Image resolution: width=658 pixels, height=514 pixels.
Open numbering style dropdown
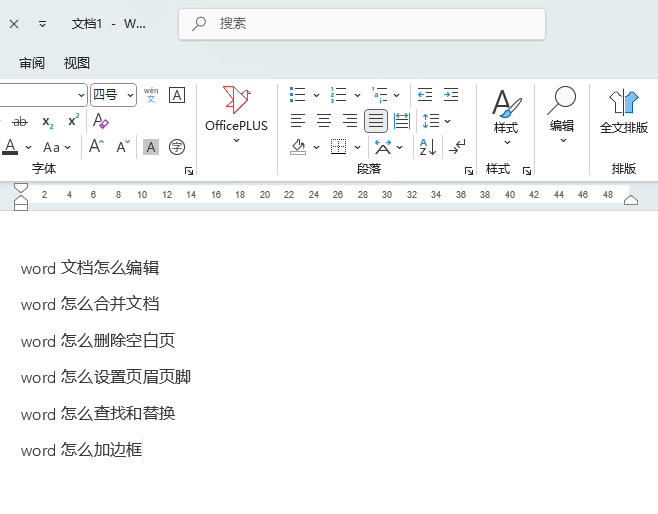point(357,95)
